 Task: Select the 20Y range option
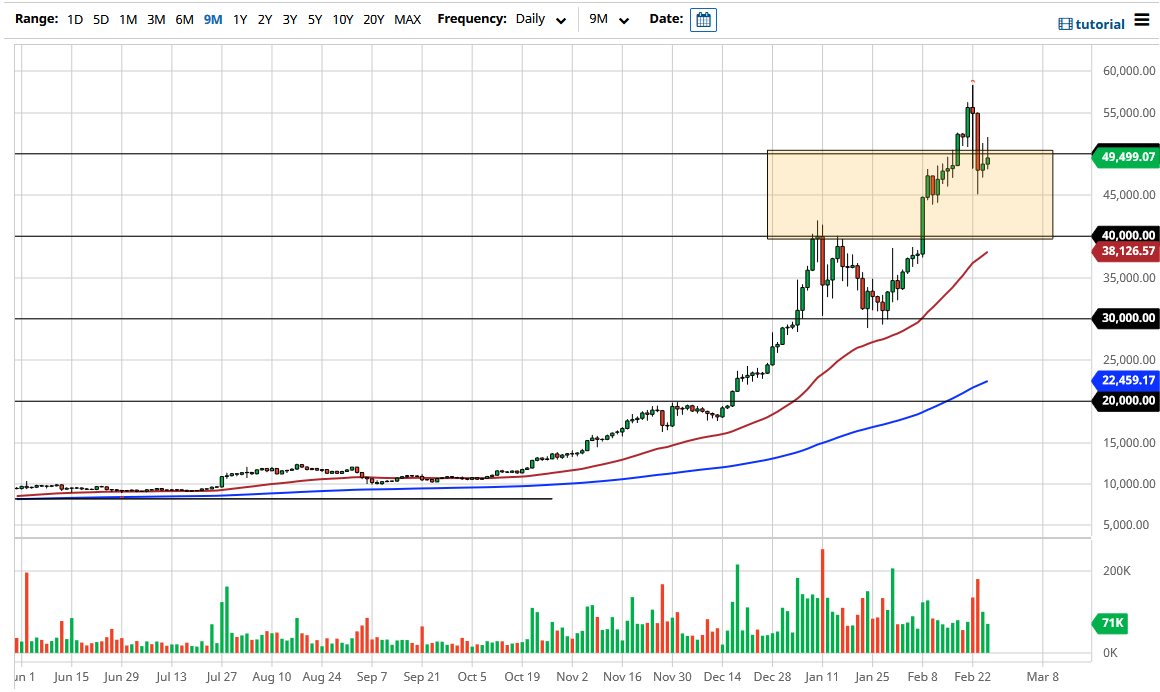[x=375, y=19]
